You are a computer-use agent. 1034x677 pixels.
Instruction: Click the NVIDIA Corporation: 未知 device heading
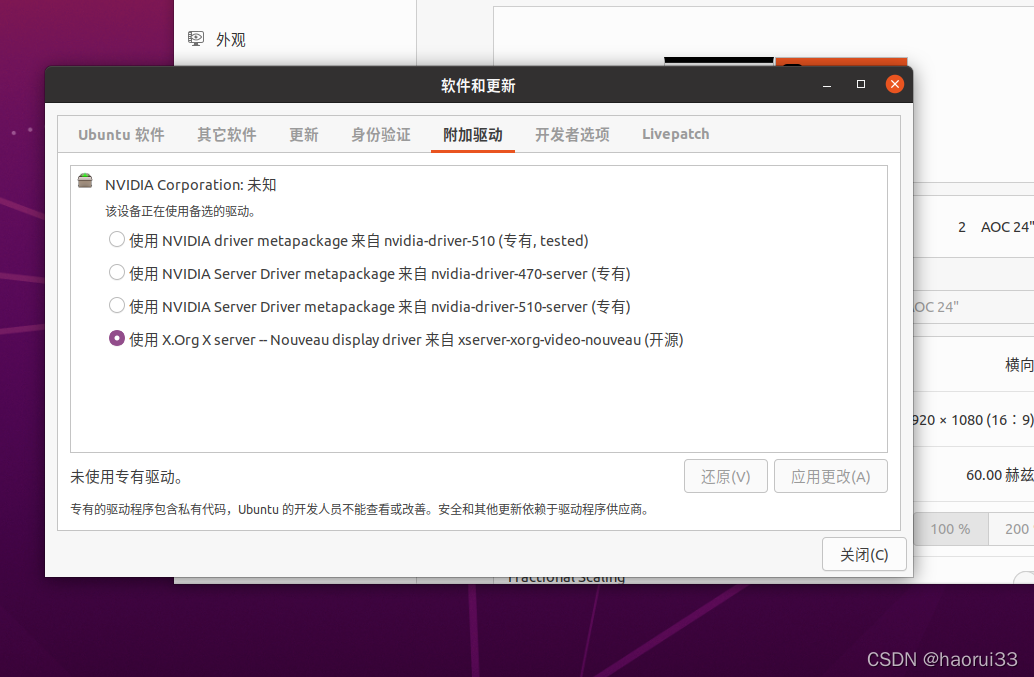tap(191, 185)
